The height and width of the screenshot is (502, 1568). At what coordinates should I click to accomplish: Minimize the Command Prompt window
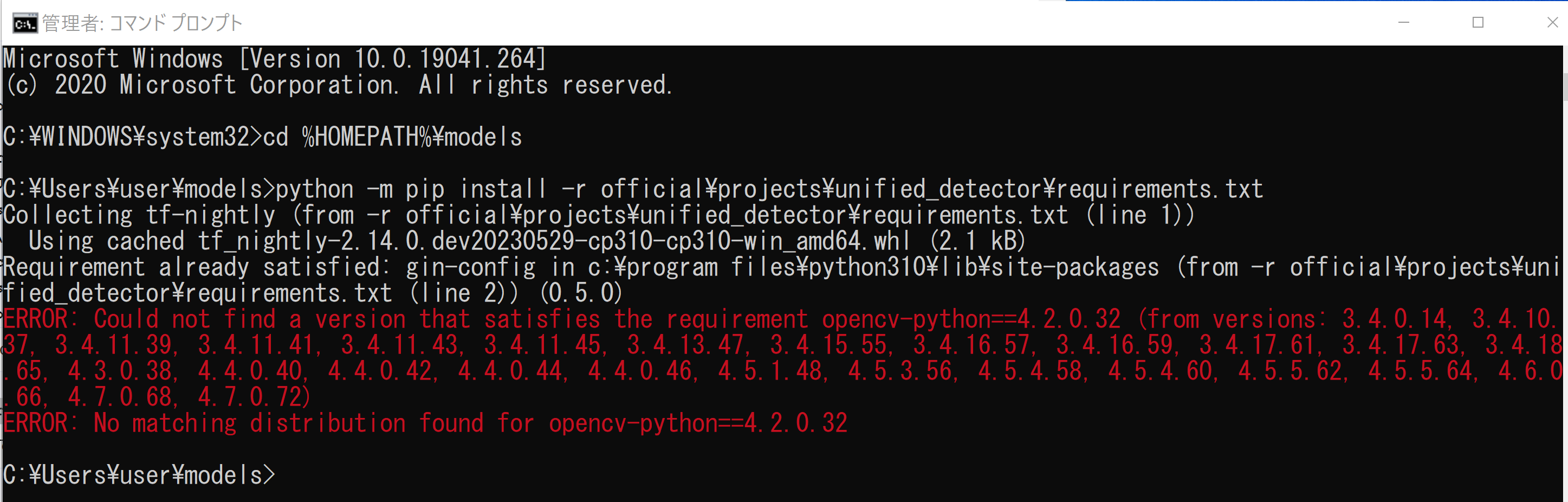(1404, 23)
